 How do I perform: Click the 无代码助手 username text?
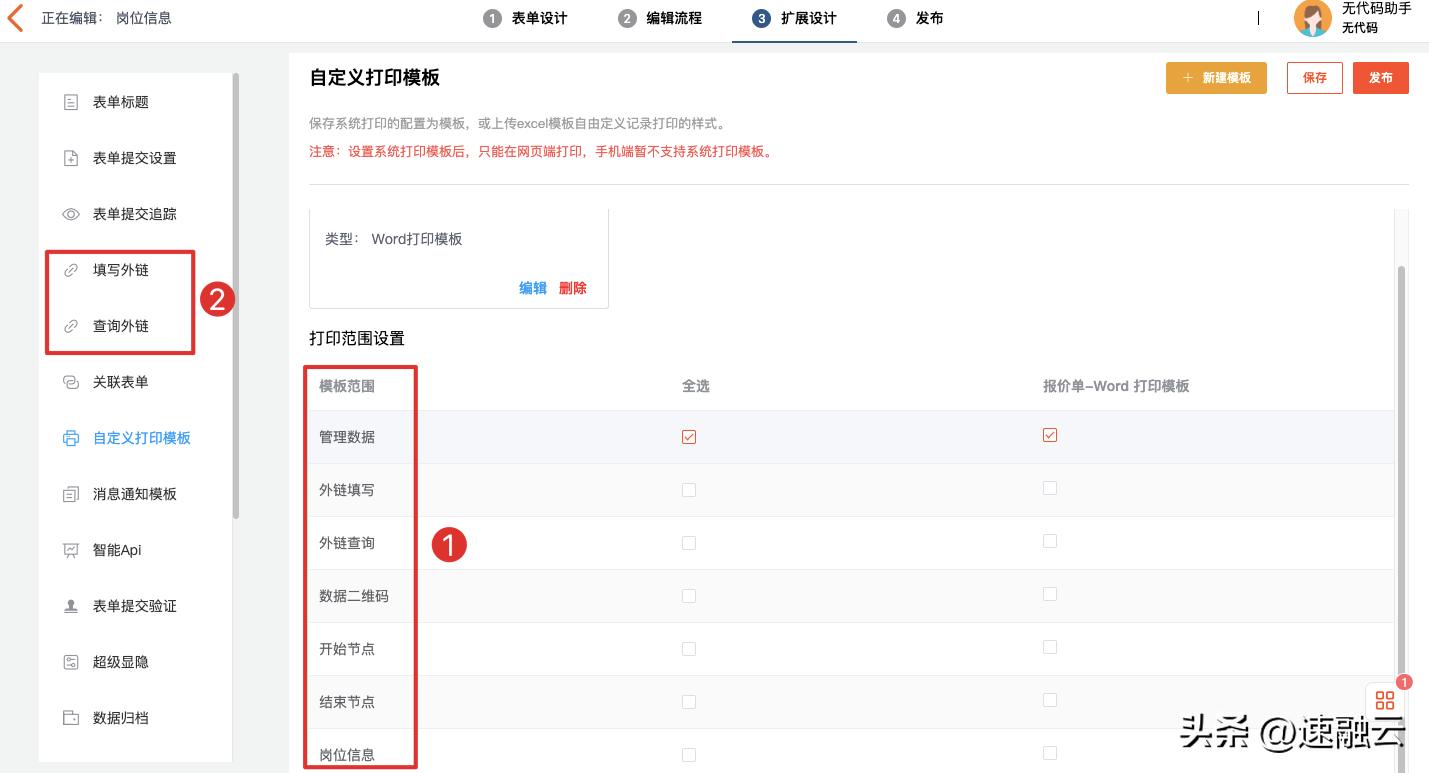pyautogui.click(x=1376, y=9)
